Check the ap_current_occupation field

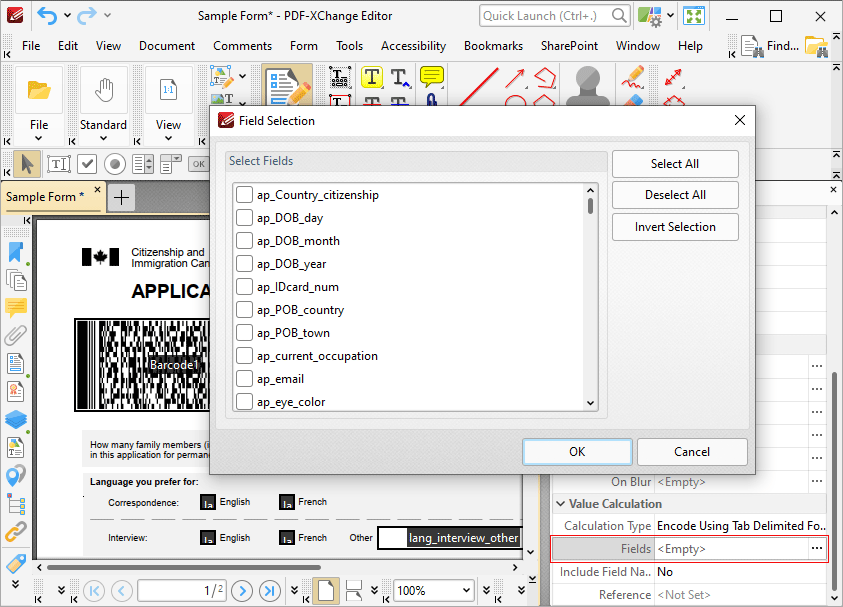[x=245, y=356]
